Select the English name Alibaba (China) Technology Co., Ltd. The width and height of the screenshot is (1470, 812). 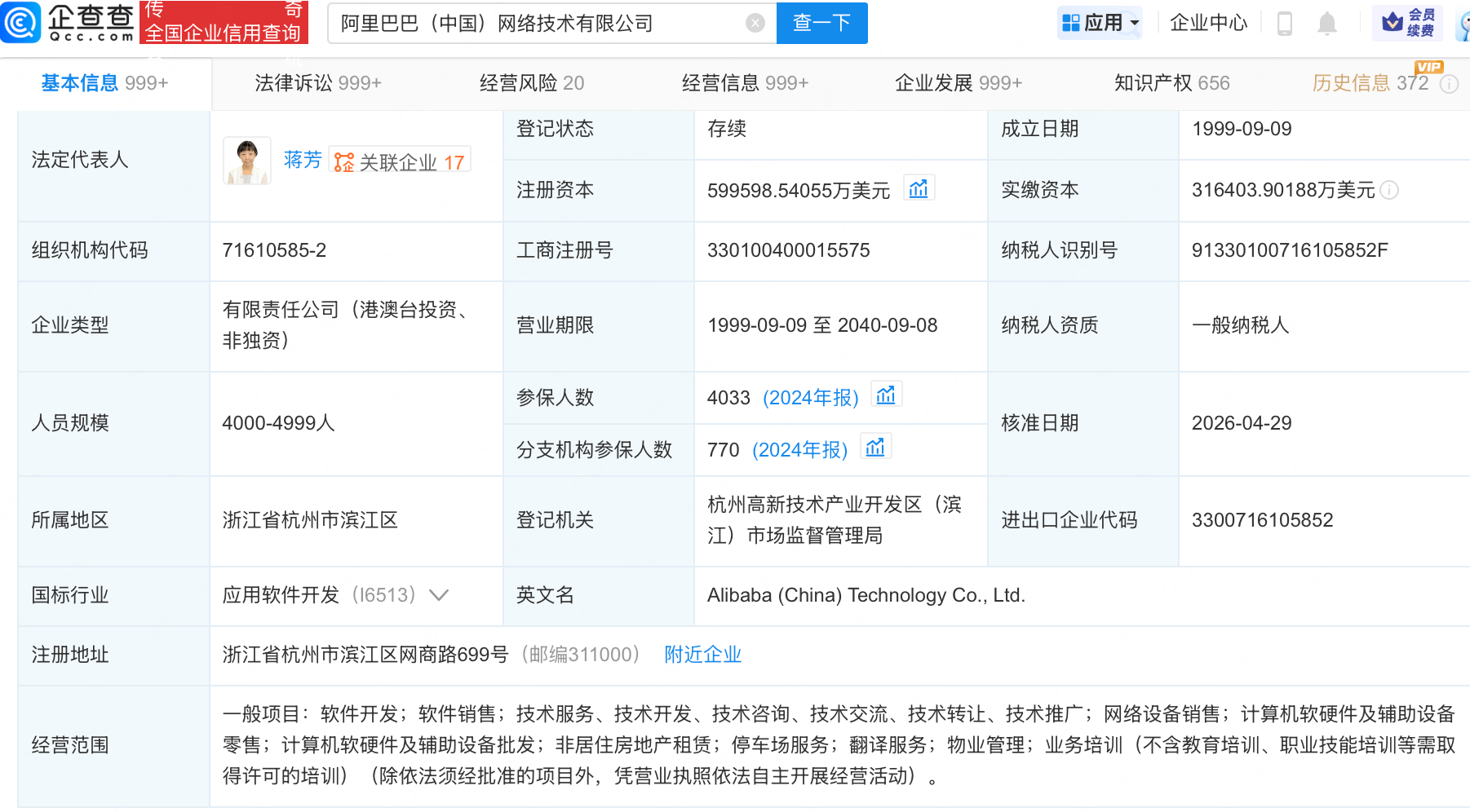pos(866,595)
